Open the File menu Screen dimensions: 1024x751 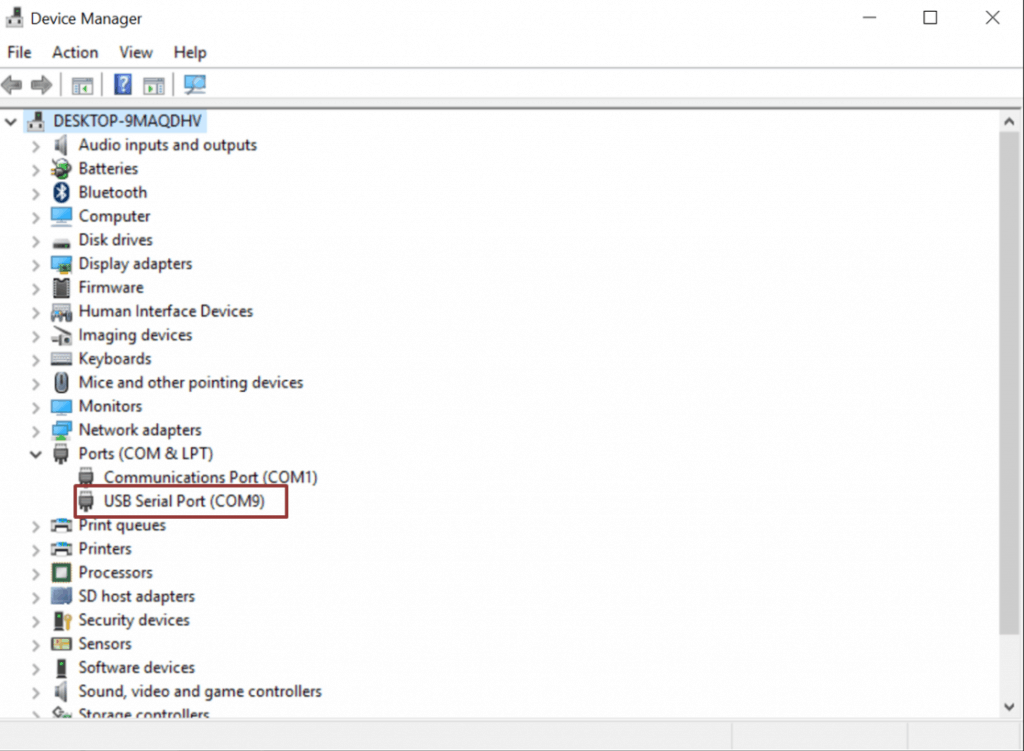pos(19,52)
